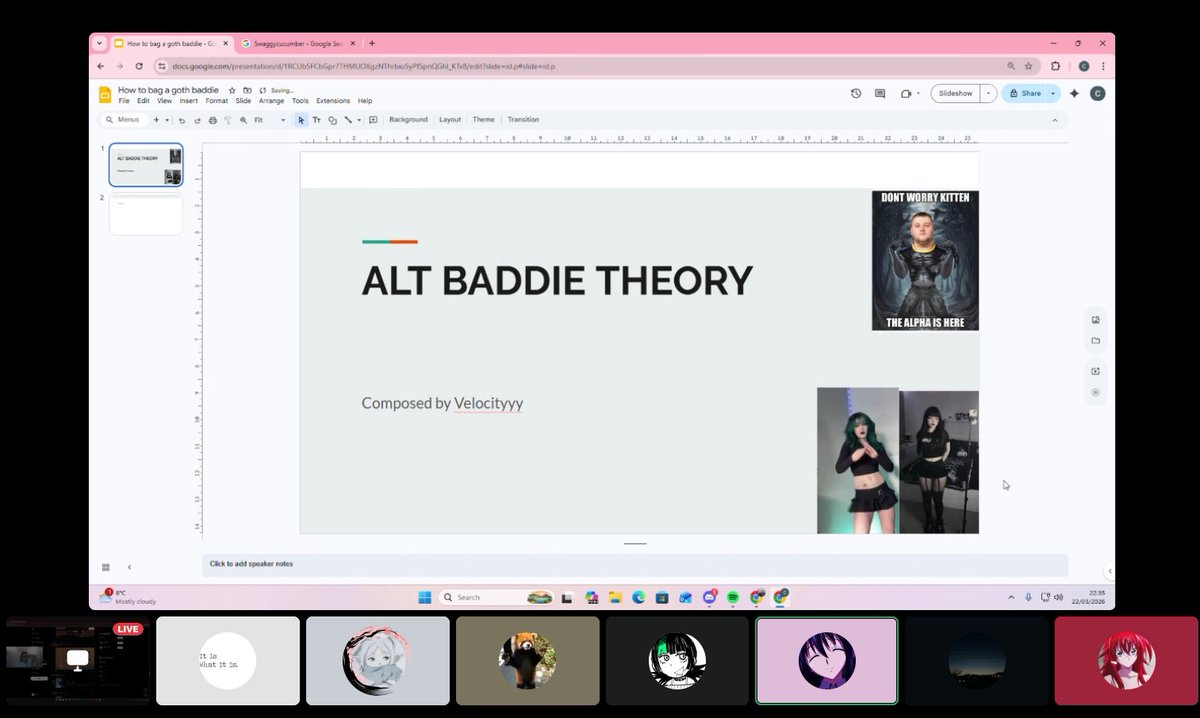Screen dimensions: 1200x718
Task: Click the Move to folder icon
Action: 247,90
